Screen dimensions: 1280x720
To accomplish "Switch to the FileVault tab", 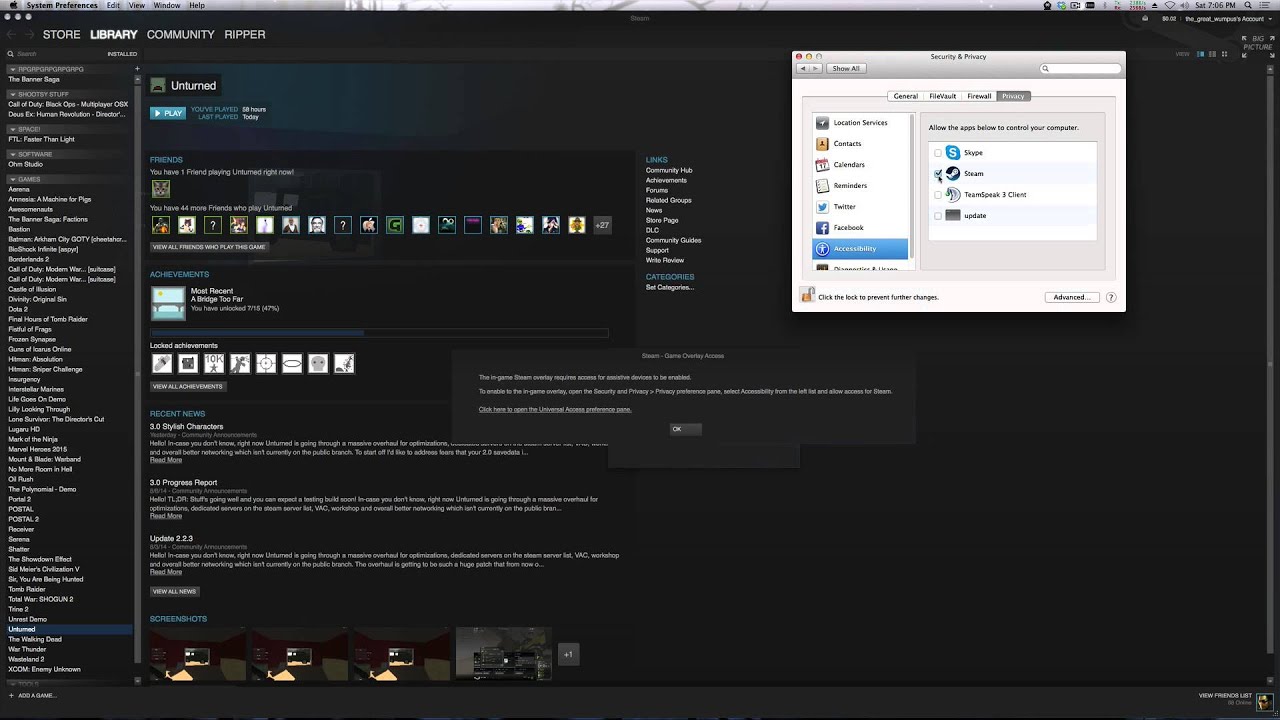I will point(943,96).
